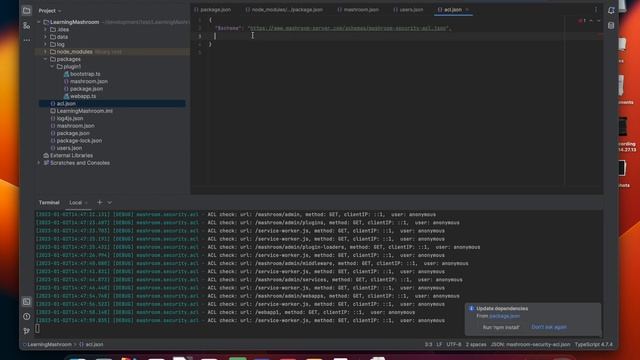640x360 pixels.
Task: Open editor tabs options menu
Action: tap(596, 10)
